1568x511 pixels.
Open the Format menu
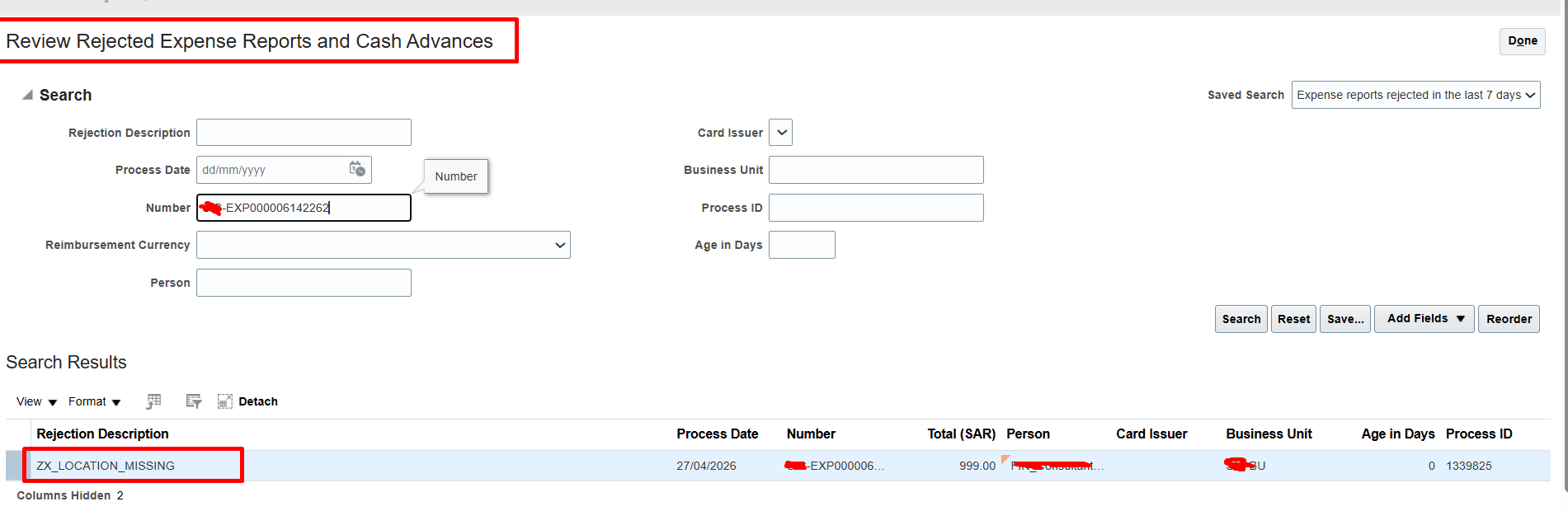pyautogui.click(x=94, y=401)
